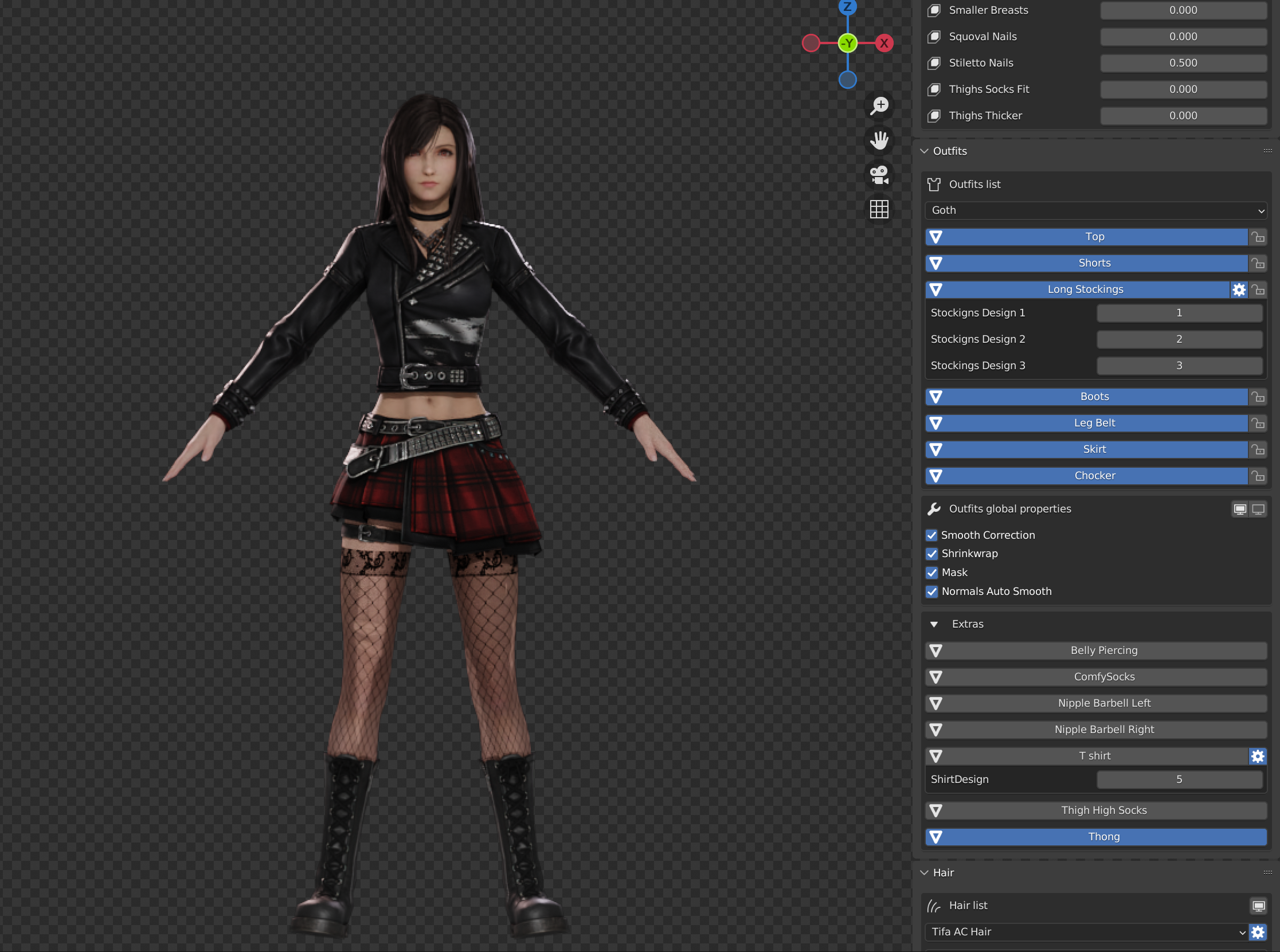This screenshot has width=1280, height=952.
Task: Click the blue Z axis gizmo
Action: (847, 7)
